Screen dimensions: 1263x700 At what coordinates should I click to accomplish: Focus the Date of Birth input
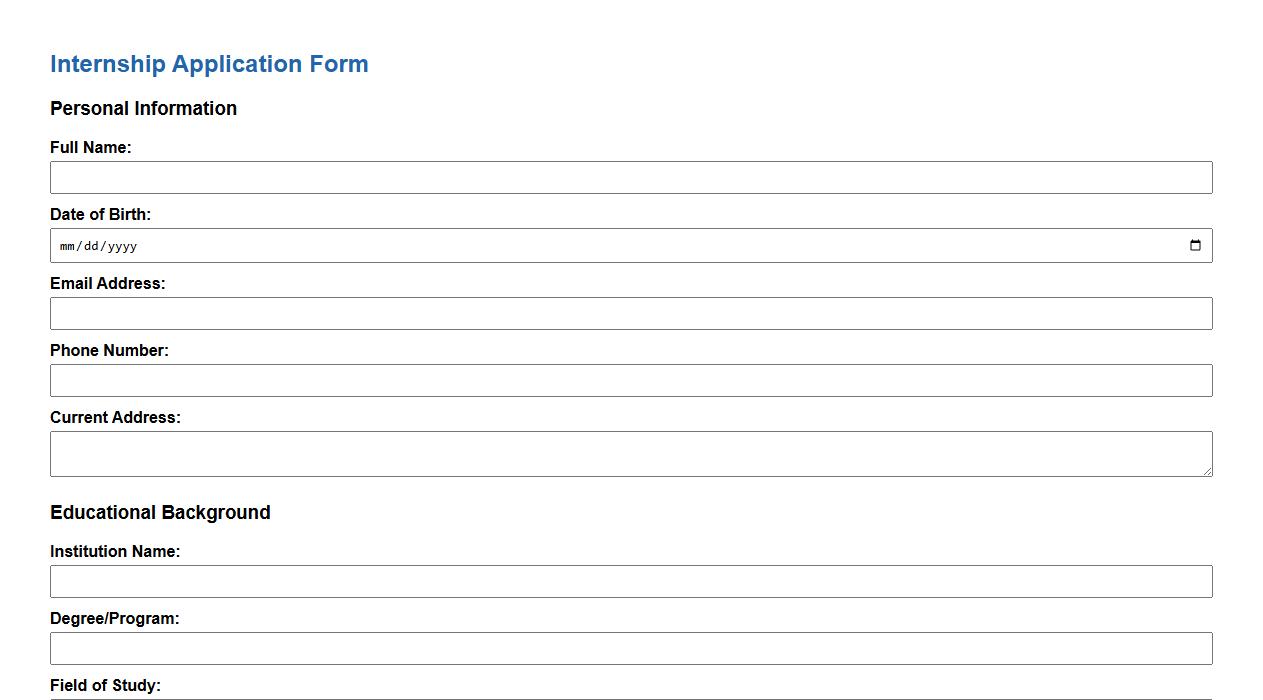tap(400, 245)
